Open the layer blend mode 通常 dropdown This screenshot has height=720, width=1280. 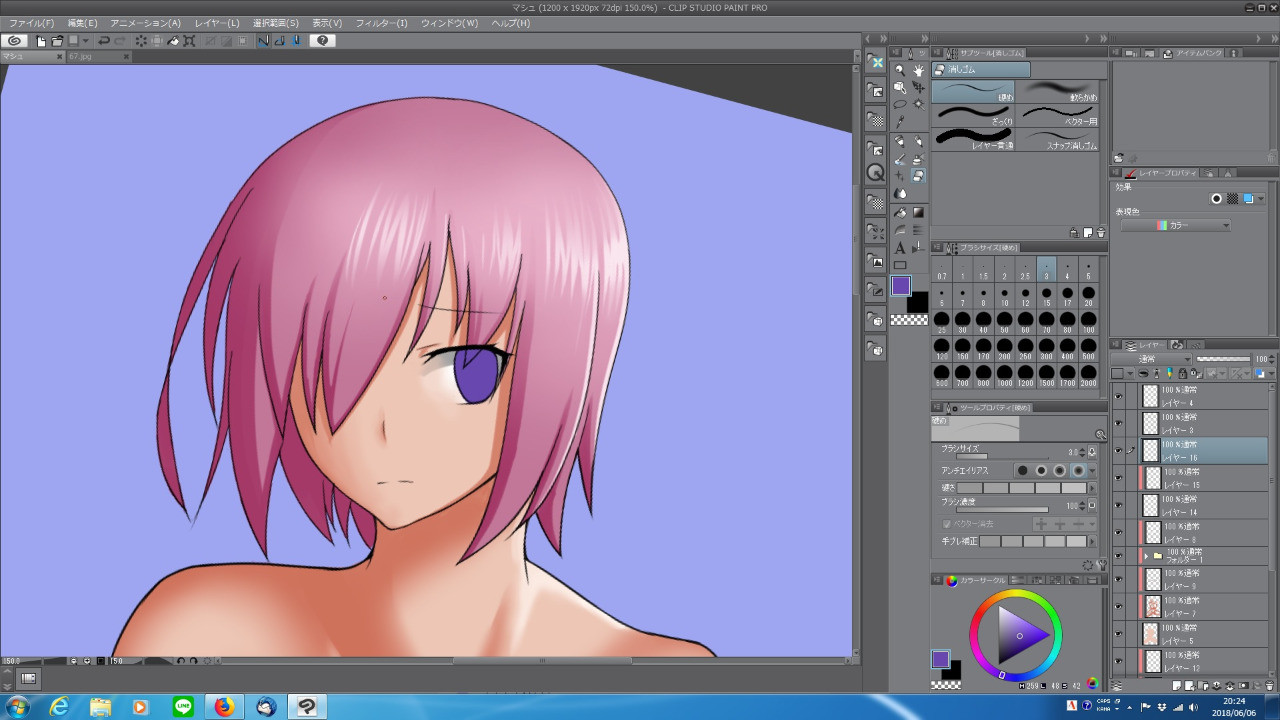1150,359
